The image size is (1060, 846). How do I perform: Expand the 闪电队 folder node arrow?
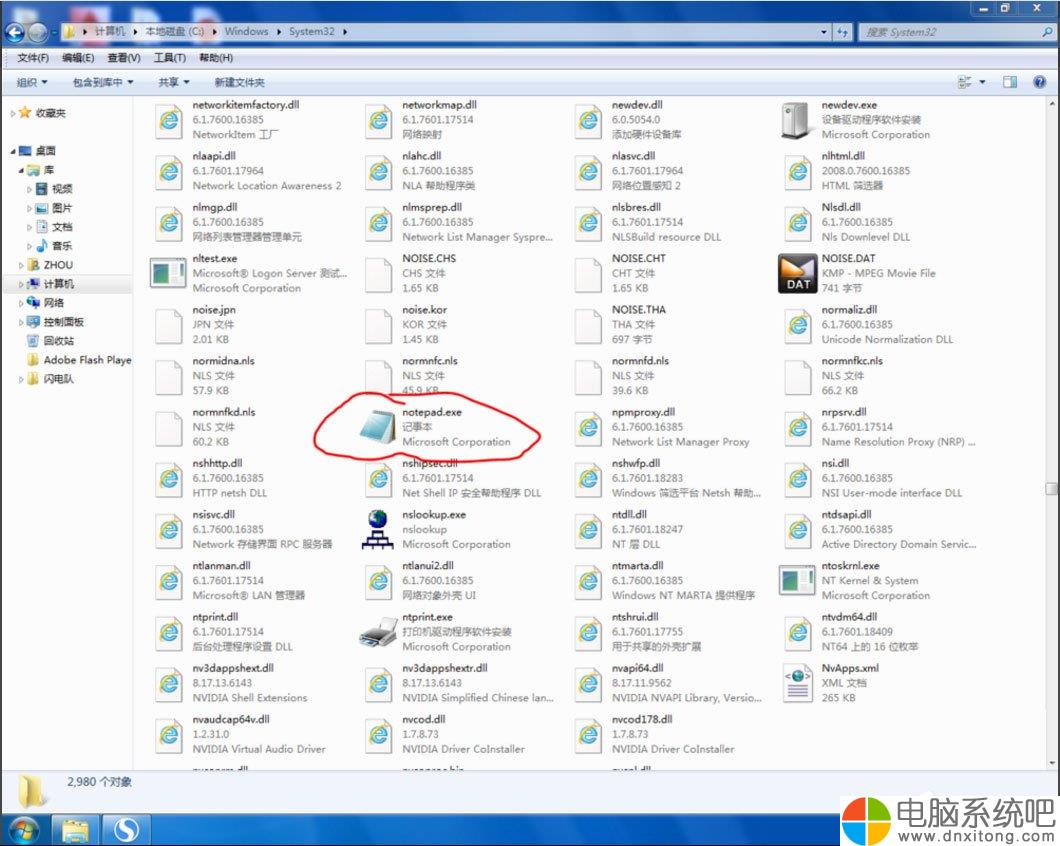pyautogui.click(x=21, y=379)
